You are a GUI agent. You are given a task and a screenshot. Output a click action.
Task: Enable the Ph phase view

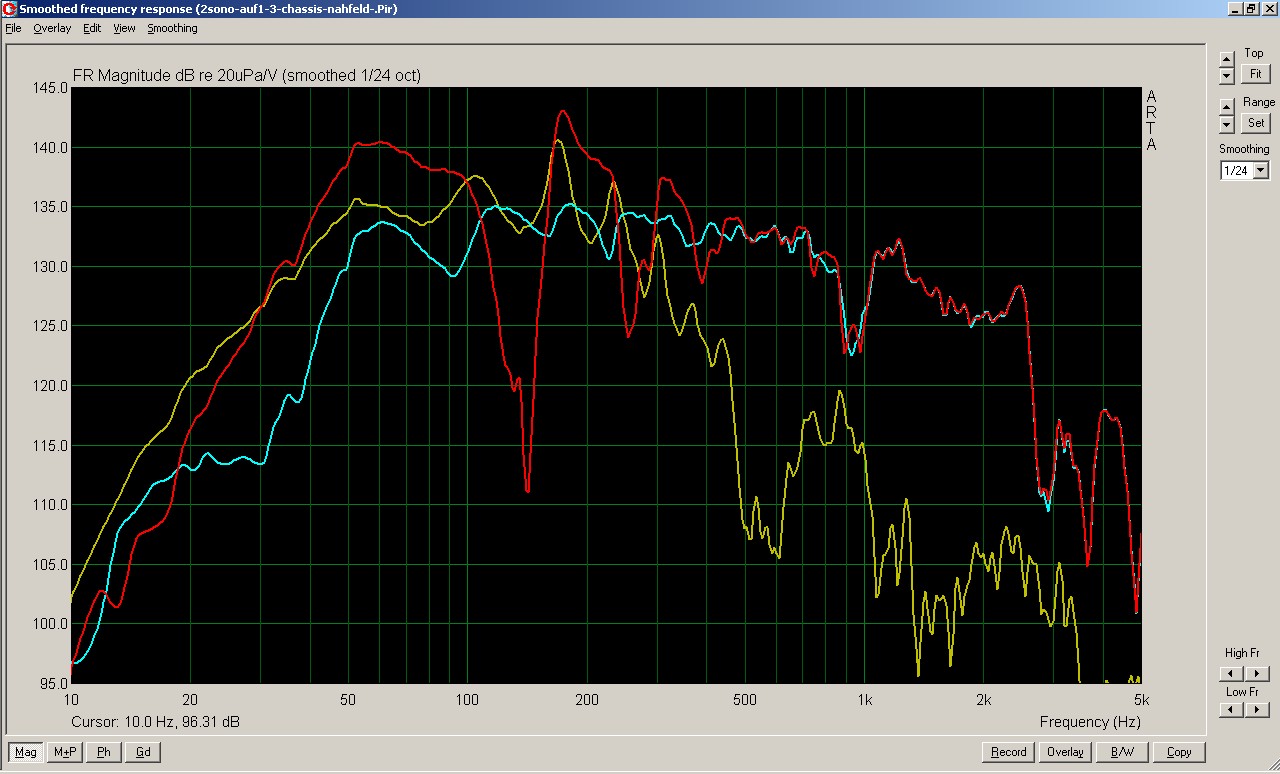tap(104, 752)
